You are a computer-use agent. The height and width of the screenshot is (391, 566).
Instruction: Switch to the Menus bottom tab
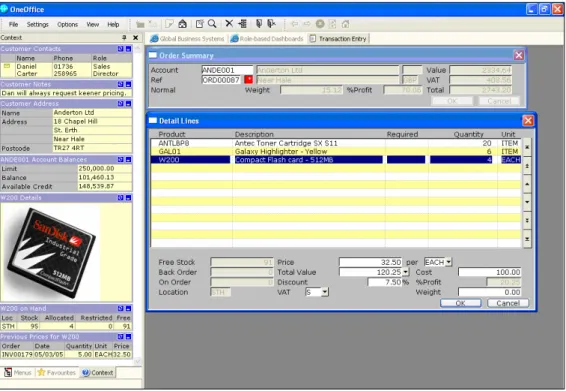point(18,372)
